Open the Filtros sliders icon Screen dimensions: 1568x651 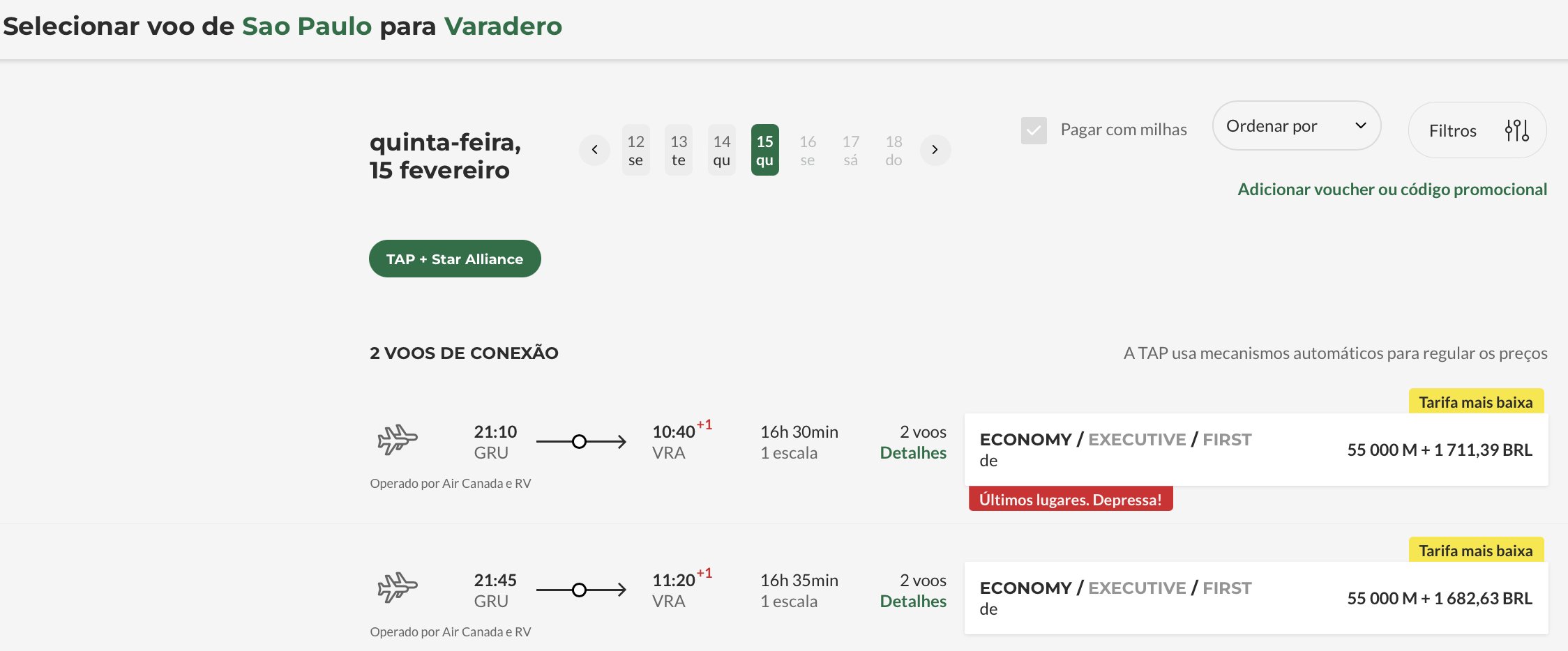(x=1516, y=130)
